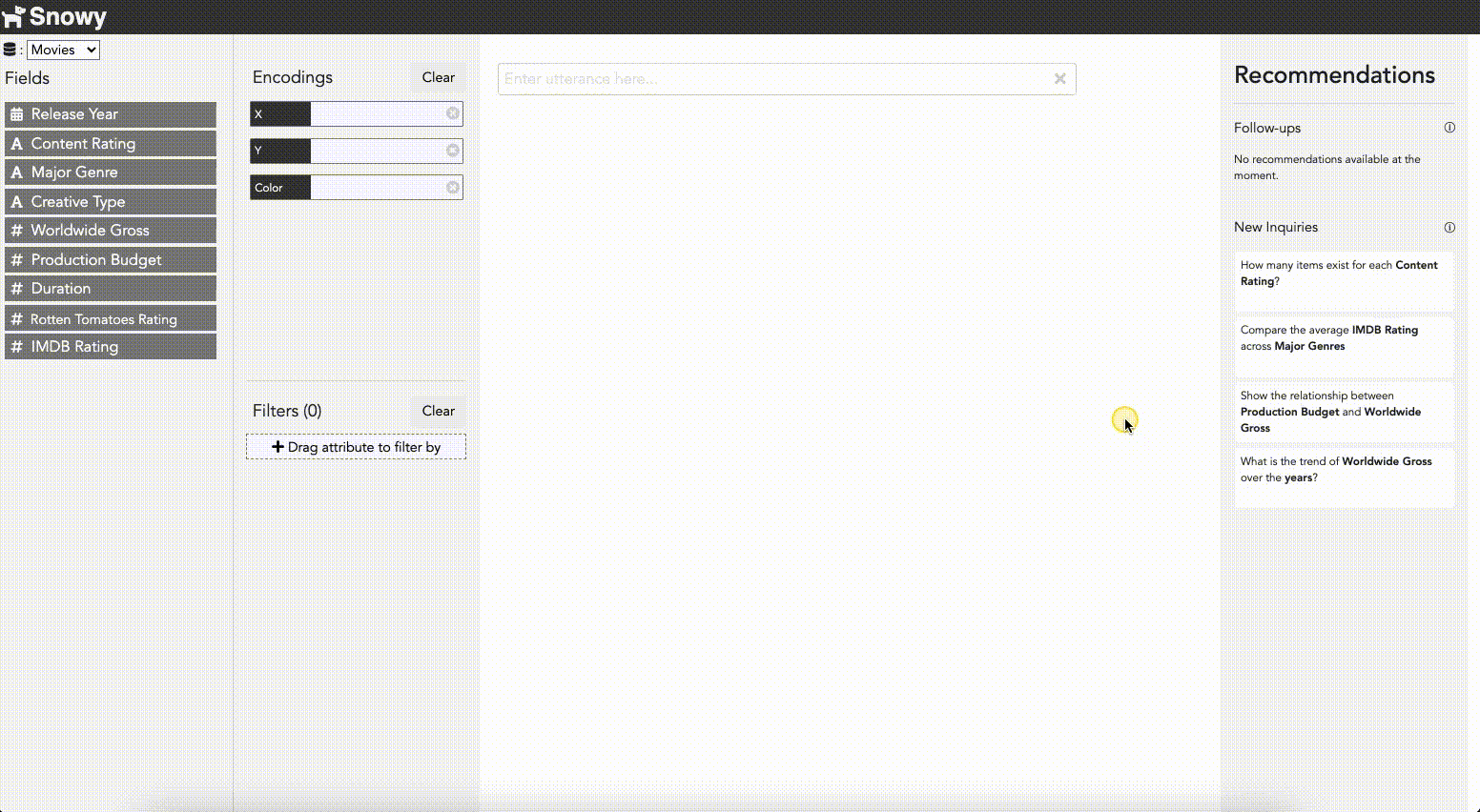Click the Drag attribute to filter by box
This screenshot has height=812, width=1480.
(356, 447)
